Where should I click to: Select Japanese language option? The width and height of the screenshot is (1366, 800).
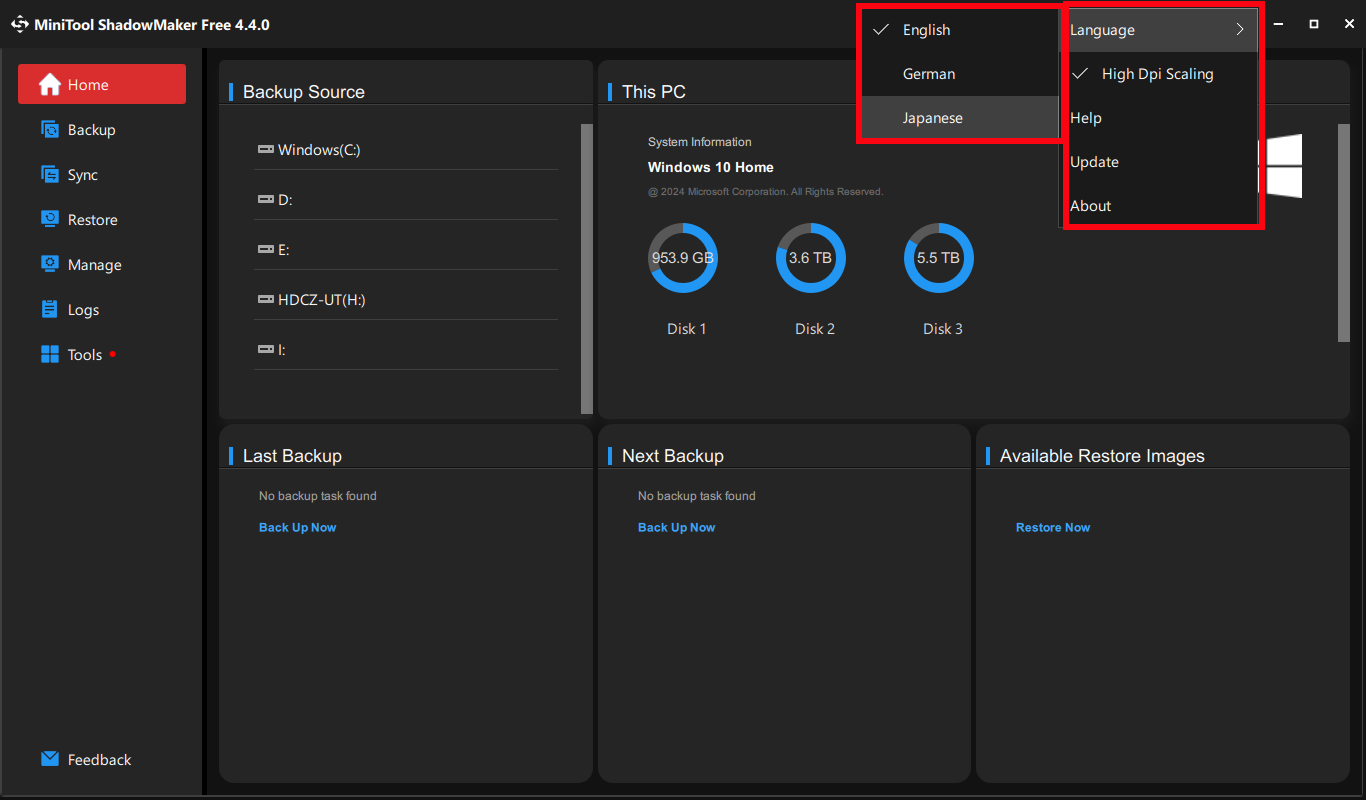959,118
